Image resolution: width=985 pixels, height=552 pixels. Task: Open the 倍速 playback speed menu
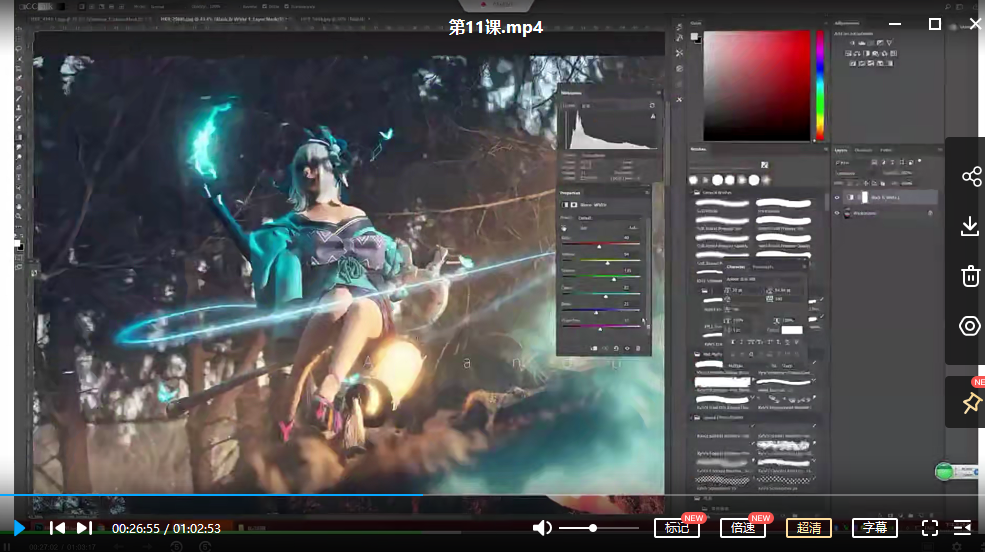[742, 528]
